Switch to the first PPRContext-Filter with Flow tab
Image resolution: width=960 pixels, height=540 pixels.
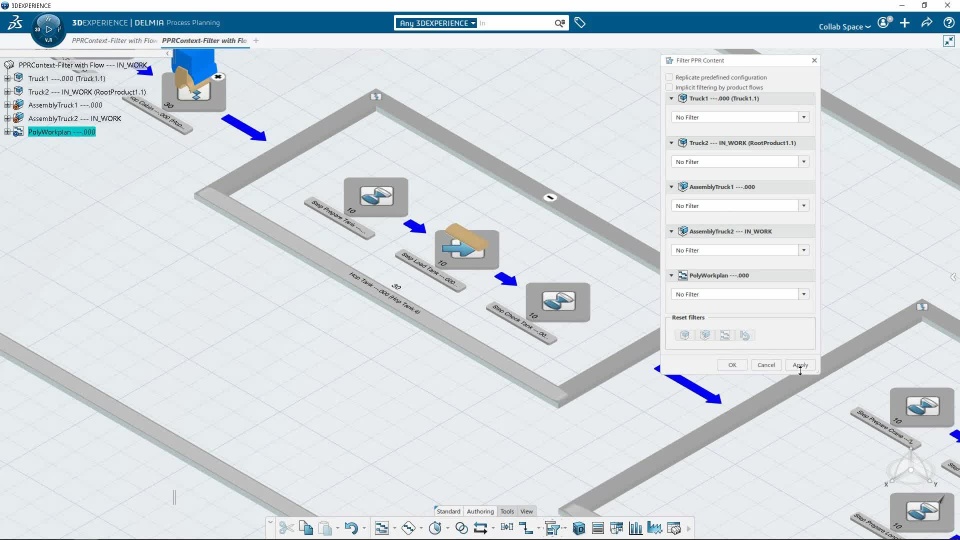(114, 40)
